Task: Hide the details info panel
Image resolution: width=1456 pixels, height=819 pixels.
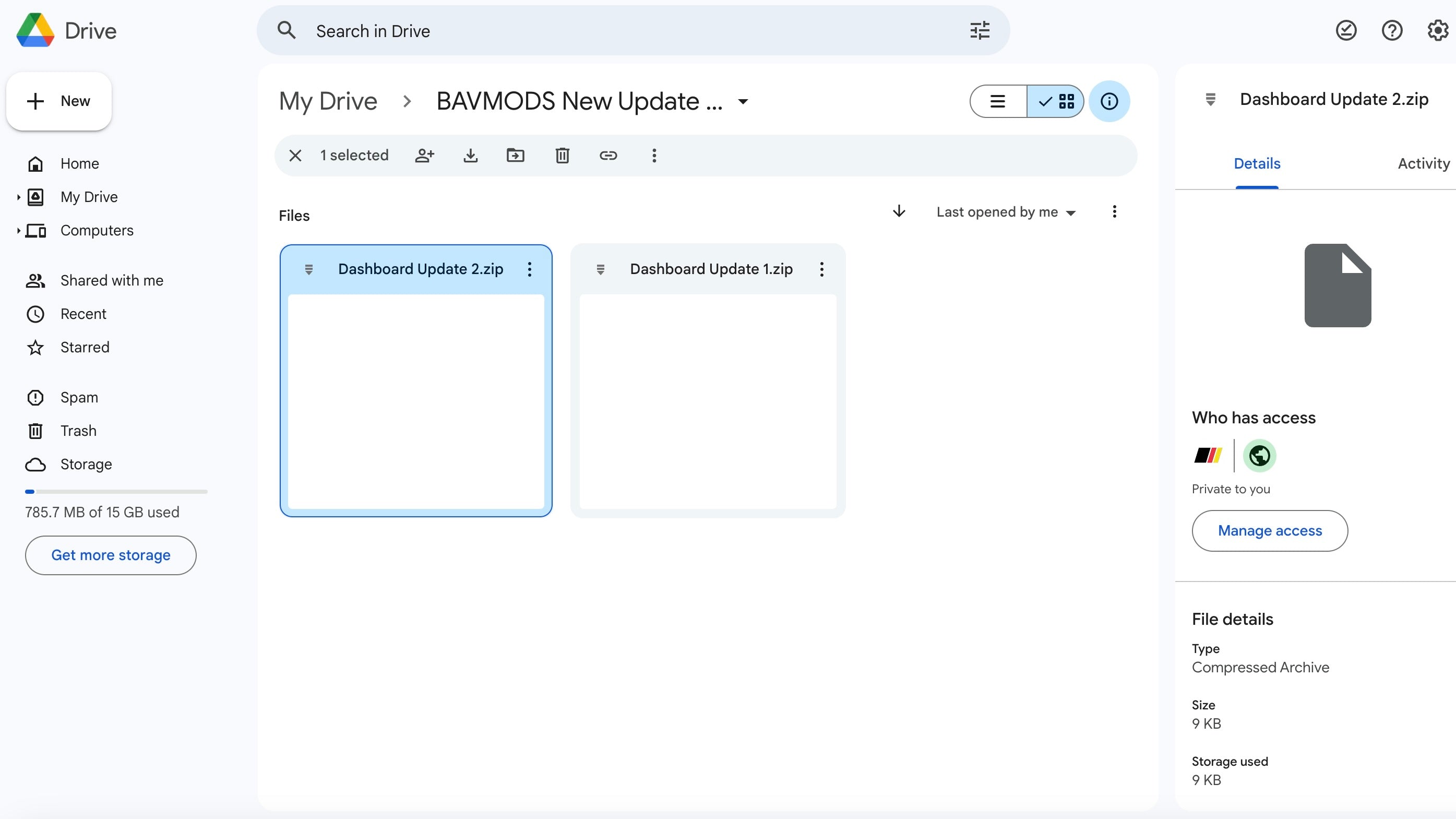Action: tap(1109, 101)
